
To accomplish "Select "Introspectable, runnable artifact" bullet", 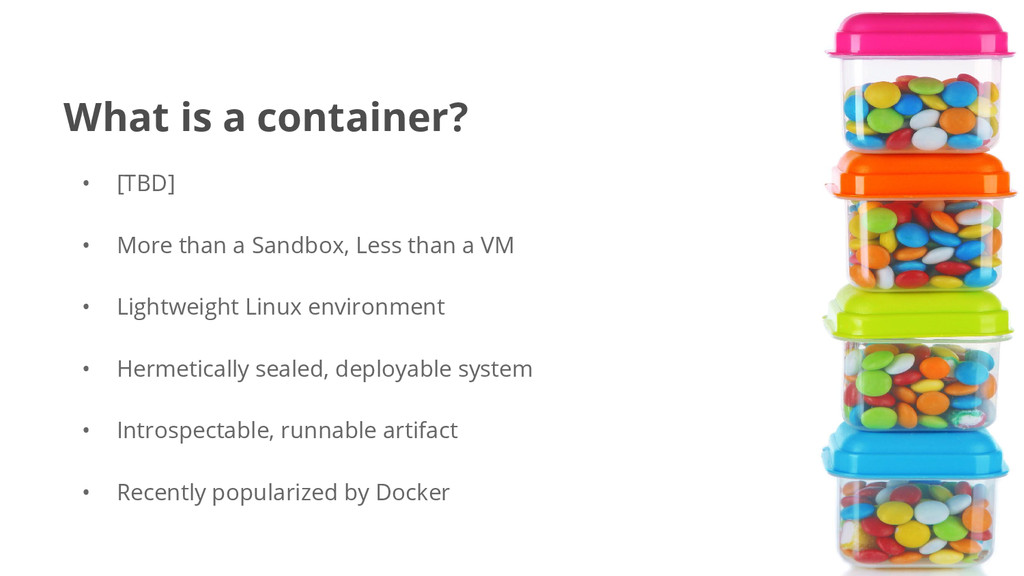I will (287, 431).
